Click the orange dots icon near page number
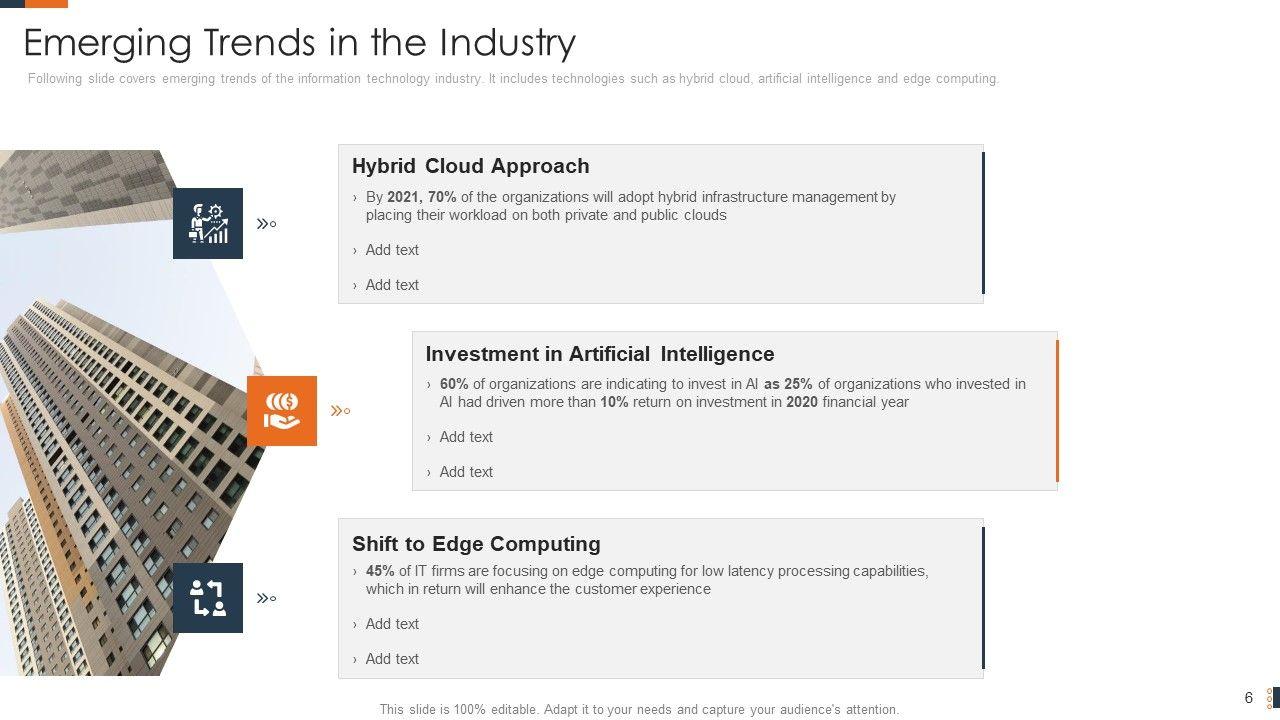This screenshot has width=1280, height=720. click(1270, 698)
